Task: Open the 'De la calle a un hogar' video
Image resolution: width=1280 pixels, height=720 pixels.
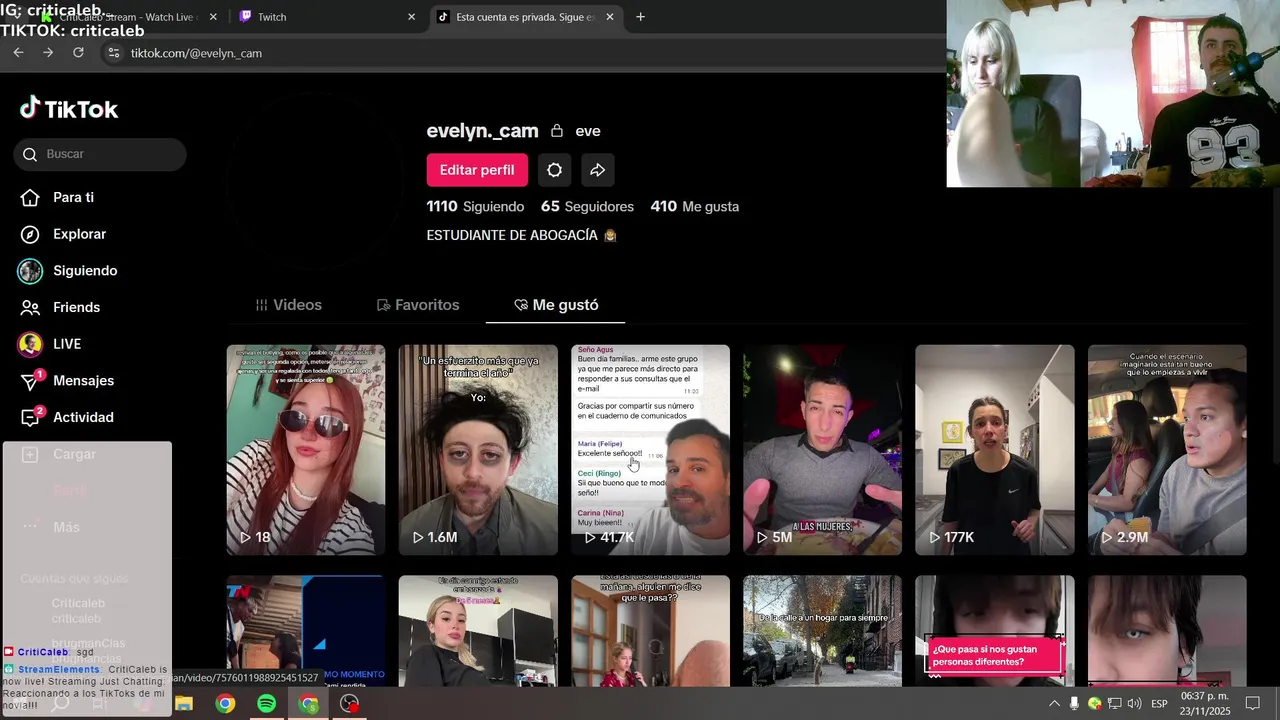Action: point(822,631)
